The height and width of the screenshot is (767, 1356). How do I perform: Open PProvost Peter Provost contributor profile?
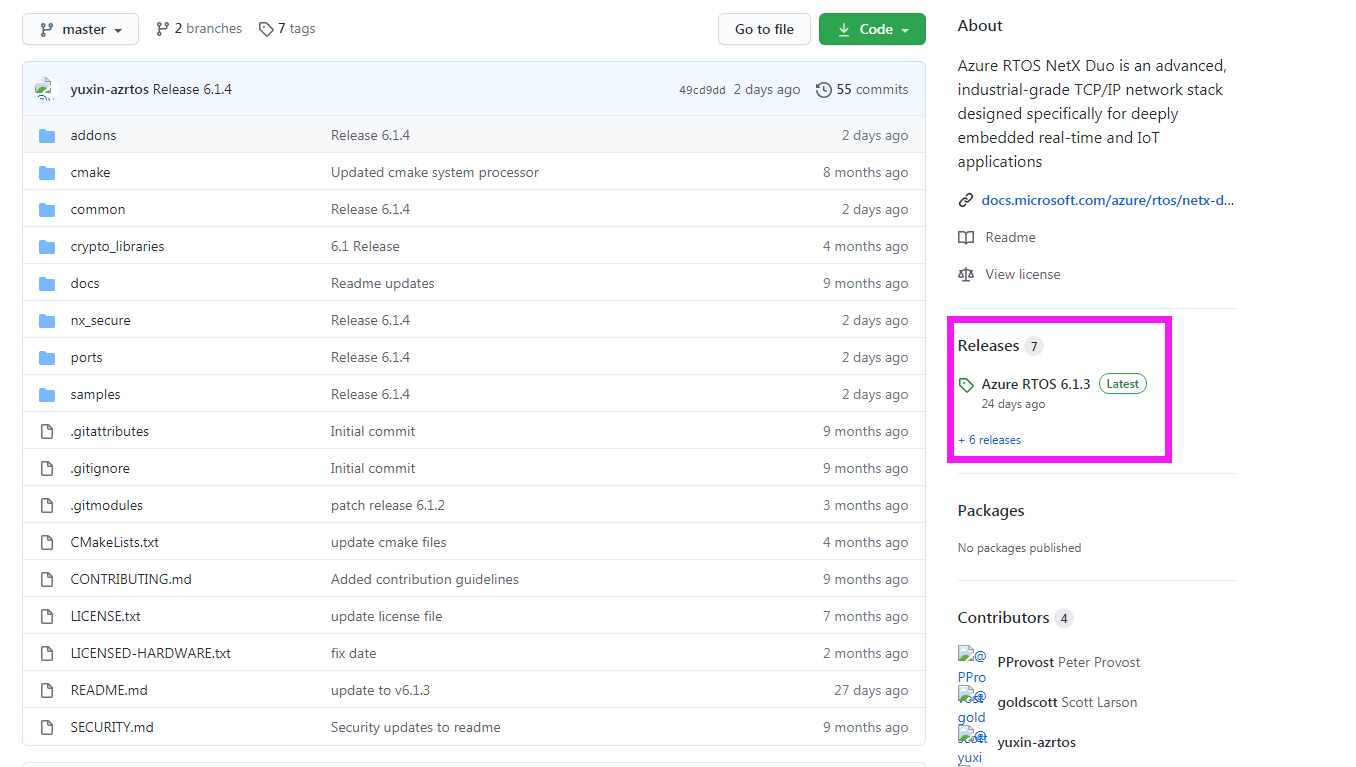1069,662
